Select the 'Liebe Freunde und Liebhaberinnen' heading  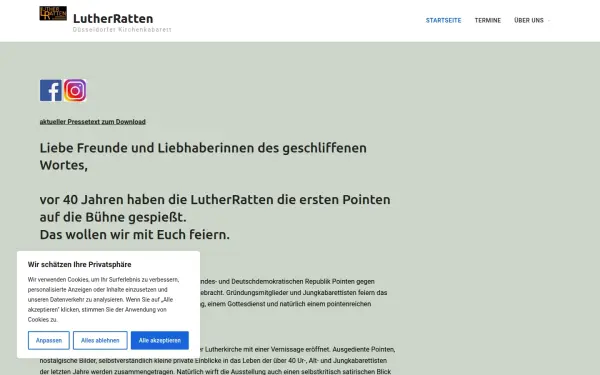click(x=203, y=157)
